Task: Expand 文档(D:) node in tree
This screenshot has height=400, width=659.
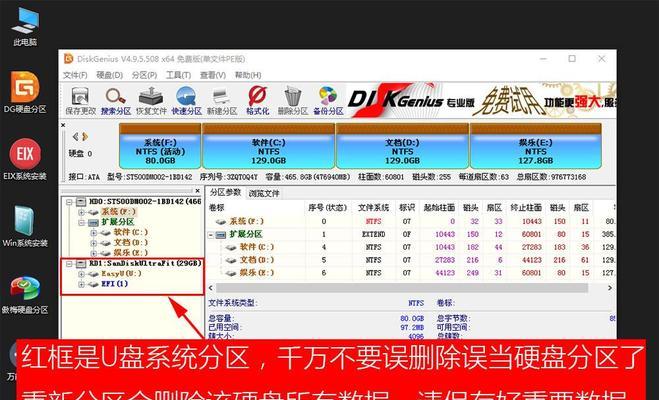Action: tap(94, 243)
